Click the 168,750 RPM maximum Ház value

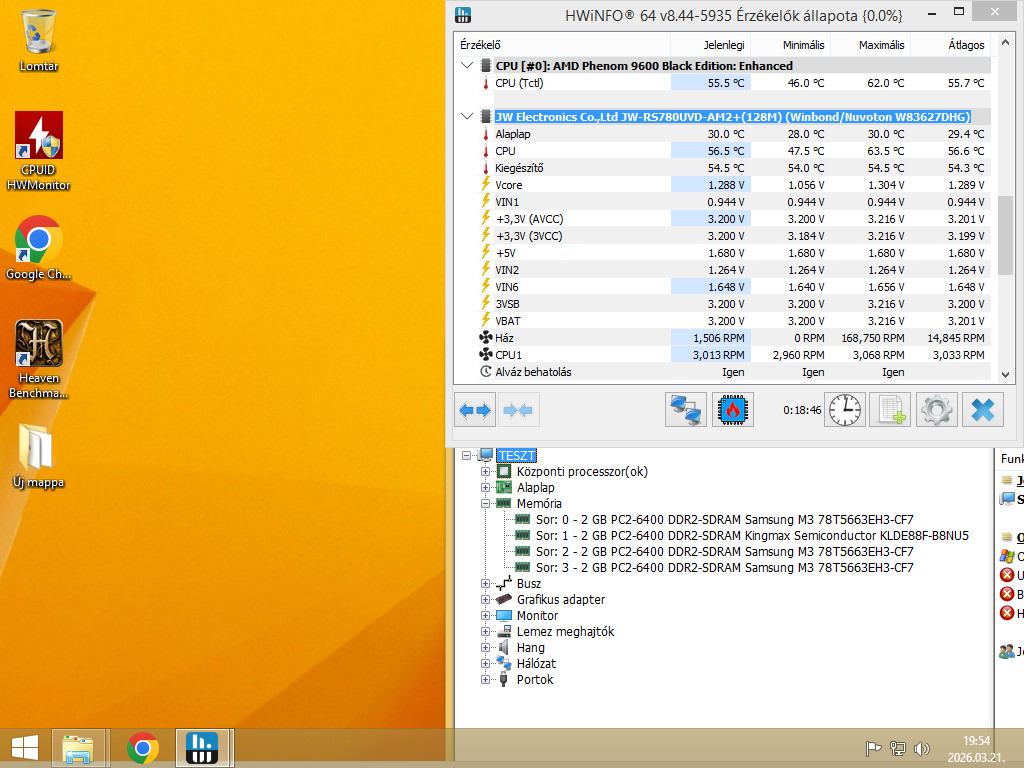tap(872, 338)
